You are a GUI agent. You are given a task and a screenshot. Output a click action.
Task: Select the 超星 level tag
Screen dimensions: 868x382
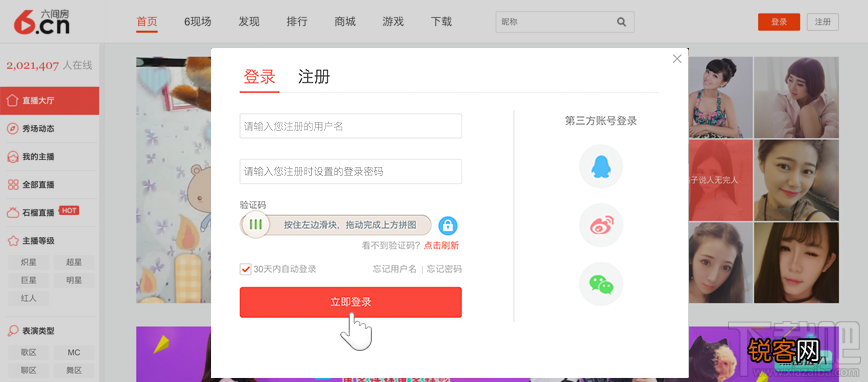tap(74, 262)
